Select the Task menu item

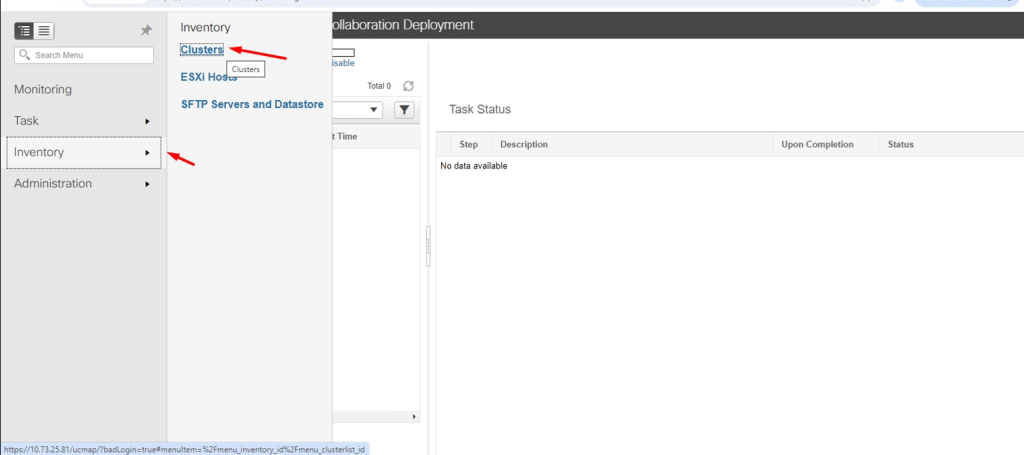click(x=27, y=121)
